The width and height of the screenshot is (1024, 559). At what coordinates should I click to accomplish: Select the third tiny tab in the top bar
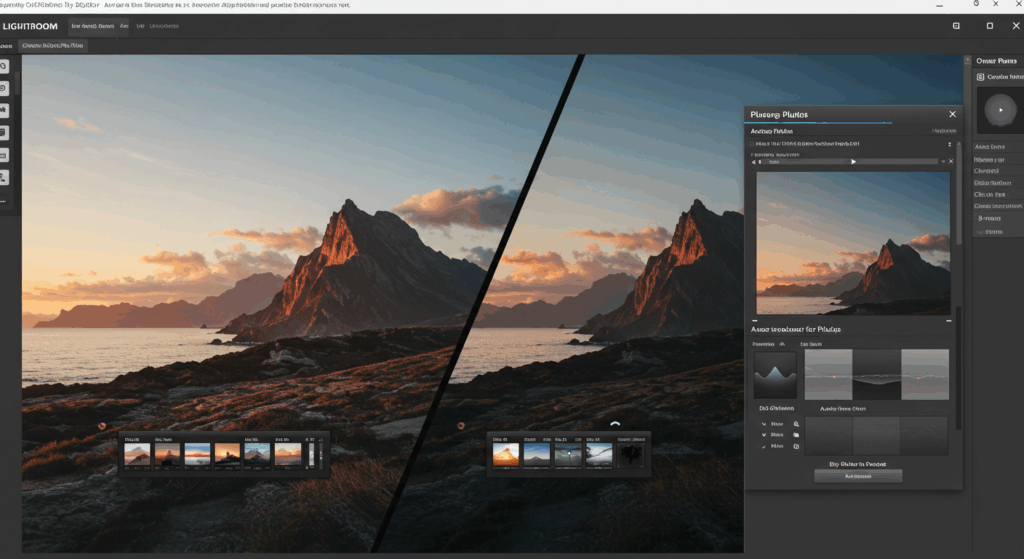(x=140, y=26)
